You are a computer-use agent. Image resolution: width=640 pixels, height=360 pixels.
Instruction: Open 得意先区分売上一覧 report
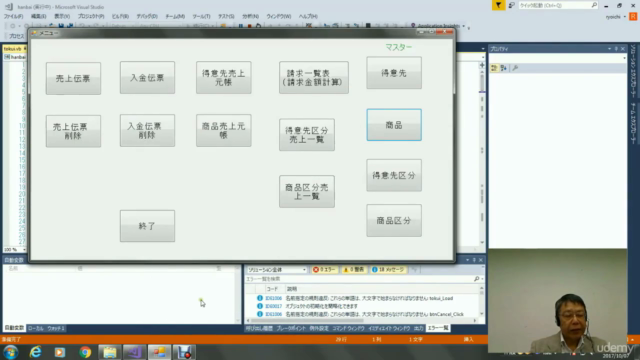pos(307,135)
